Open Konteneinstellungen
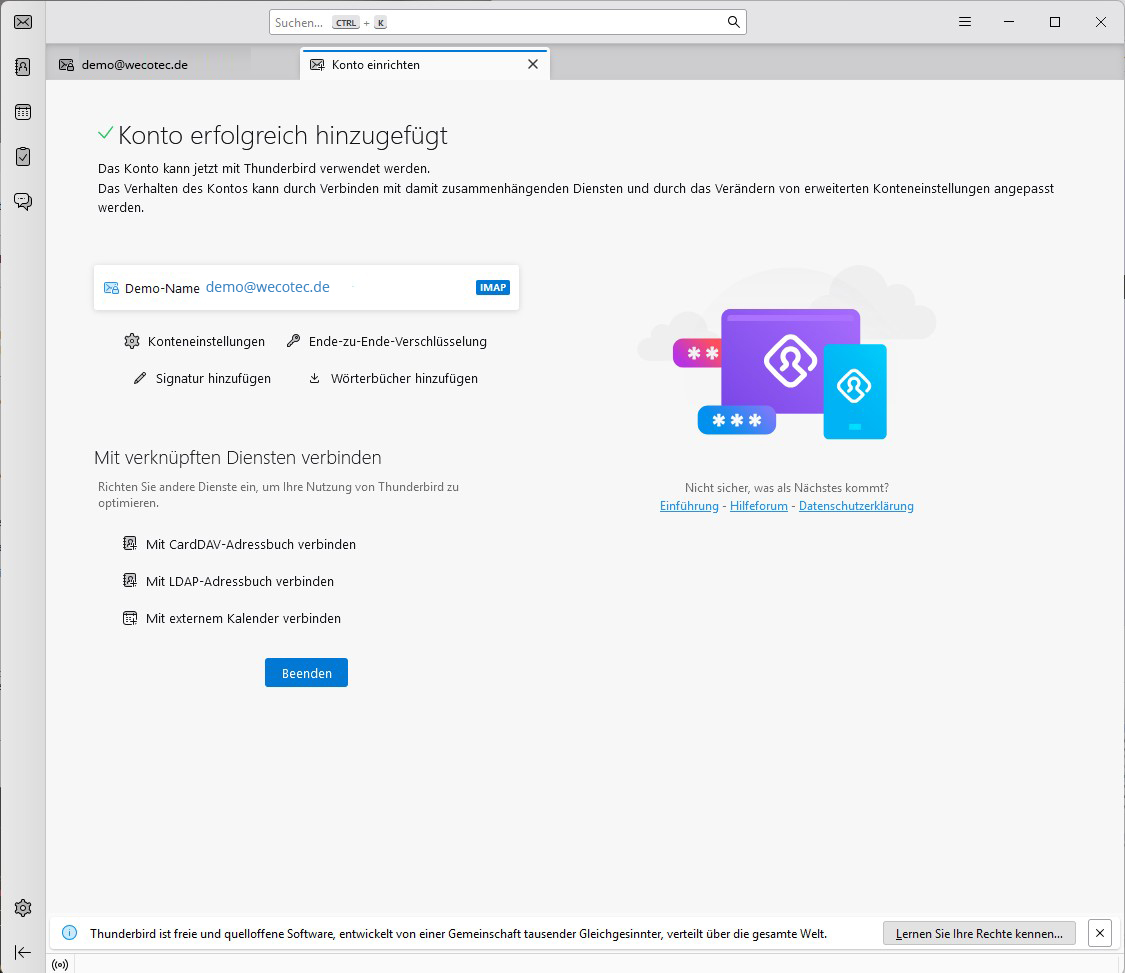The width and height of the screenshot is (1125, 973). [195, 342]
